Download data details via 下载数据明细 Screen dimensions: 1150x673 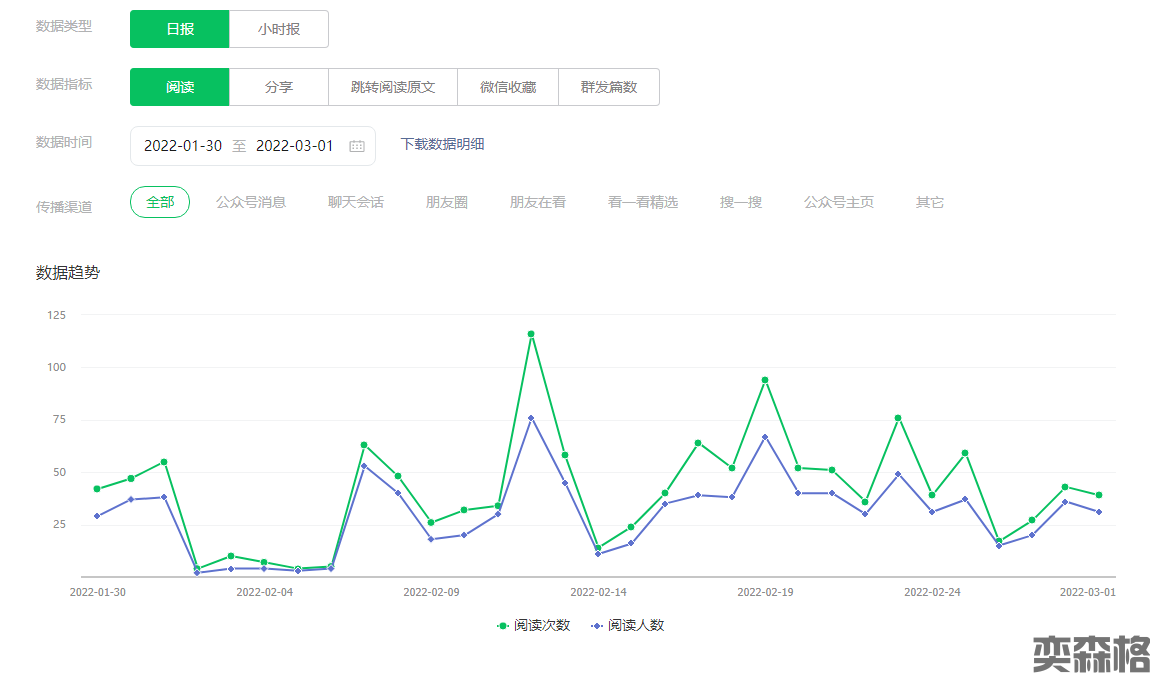442,144
